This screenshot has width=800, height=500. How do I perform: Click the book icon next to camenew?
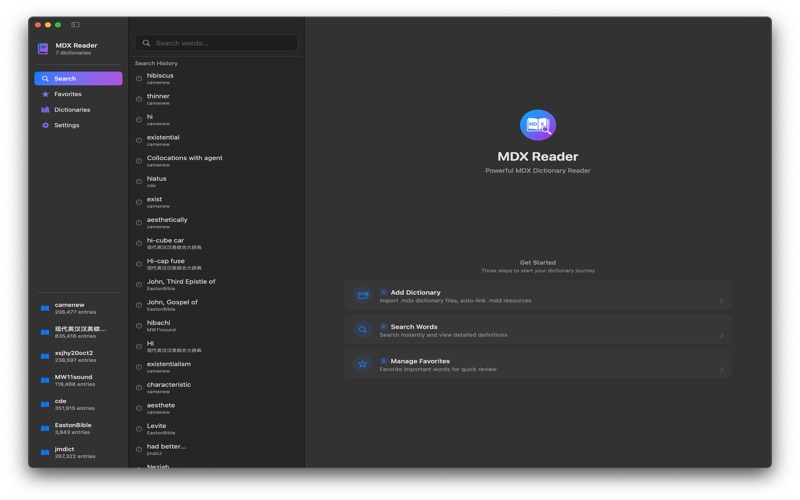45,308
